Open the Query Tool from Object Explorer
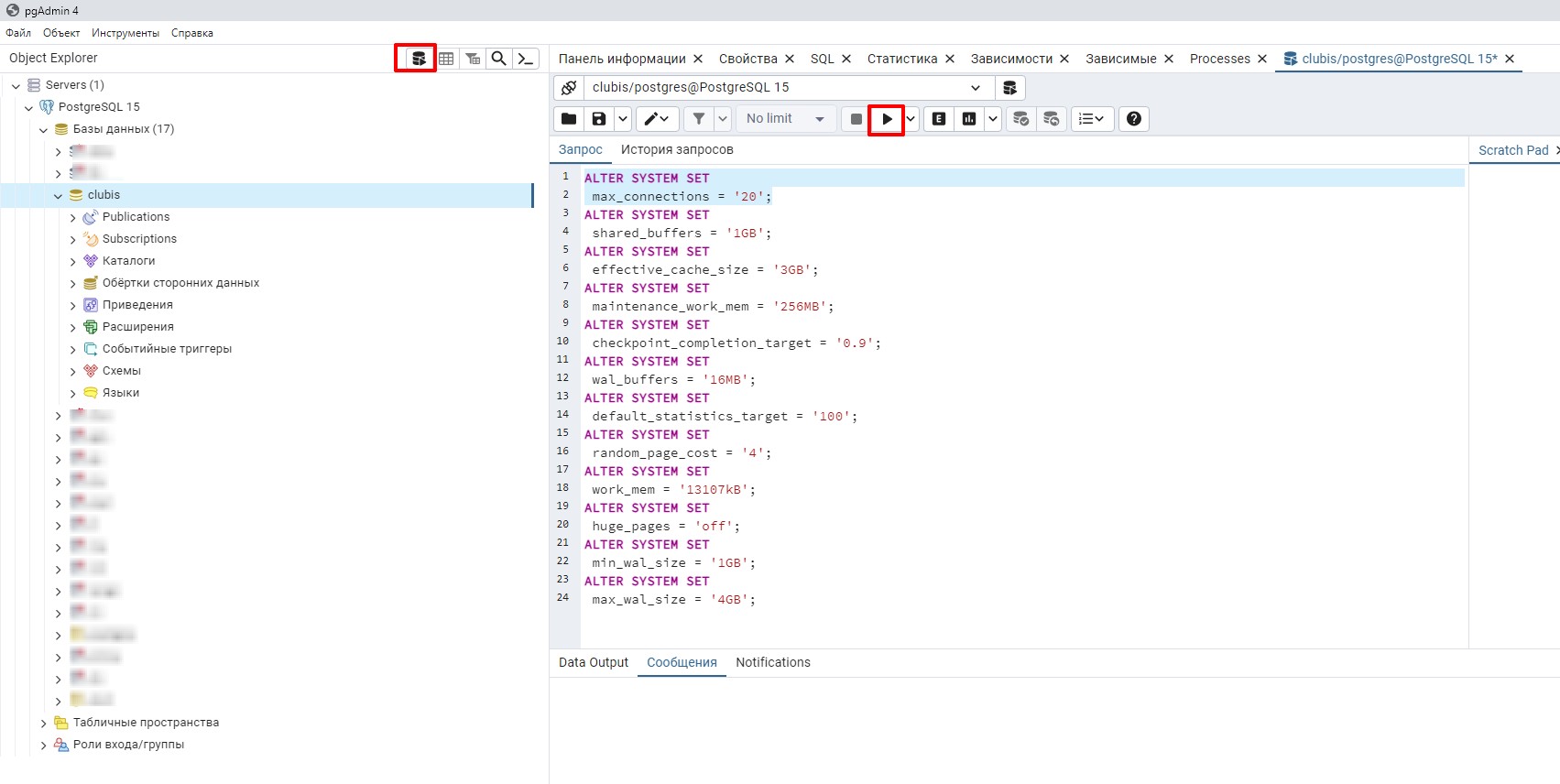The width and height of the screenshot is (1560, 784). (x=419, y=59)
